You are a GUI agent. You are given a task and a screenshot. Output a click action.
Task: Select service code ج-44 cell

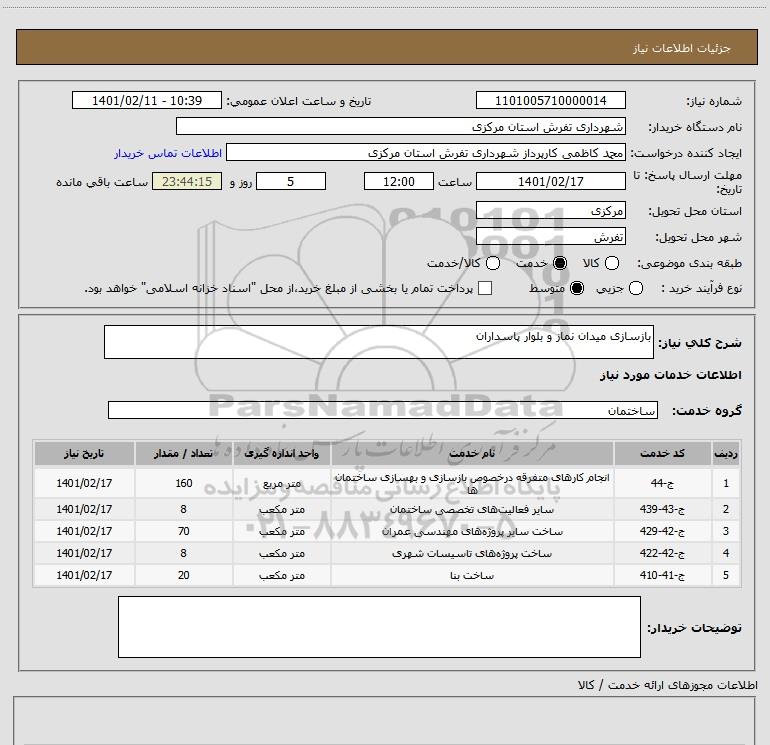point(662,483)
